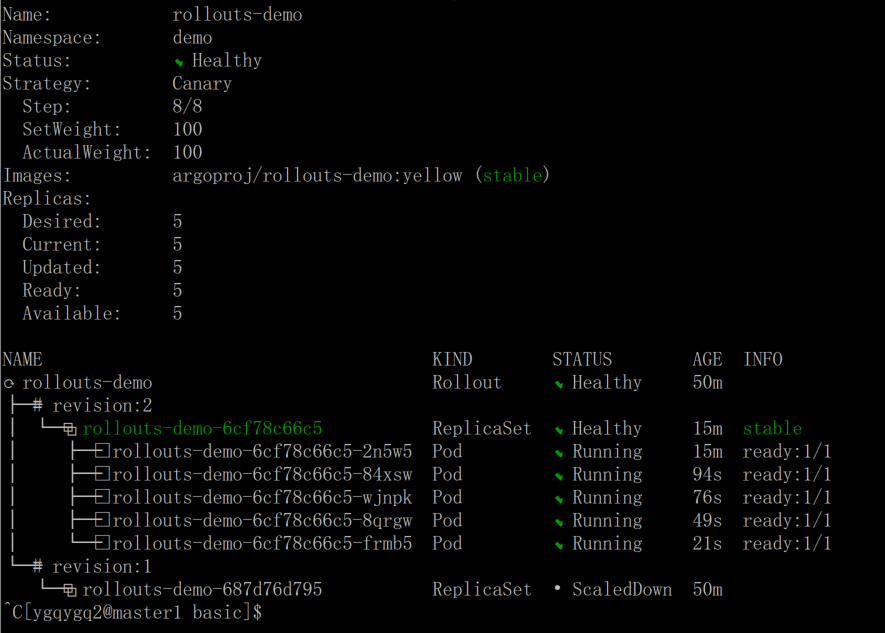Image resolution: width=885 pixels, height=633 pixels.
Task: Click the ReplicaSet icon for rollouts-demo-6cf78c66c5
Action: pos(70,430)
